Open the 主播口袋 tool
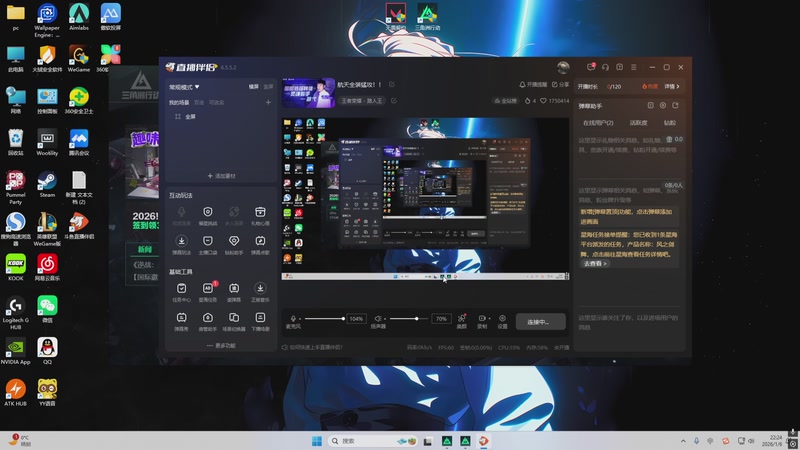This screenshot has width=800, height=450. (208, 244)
